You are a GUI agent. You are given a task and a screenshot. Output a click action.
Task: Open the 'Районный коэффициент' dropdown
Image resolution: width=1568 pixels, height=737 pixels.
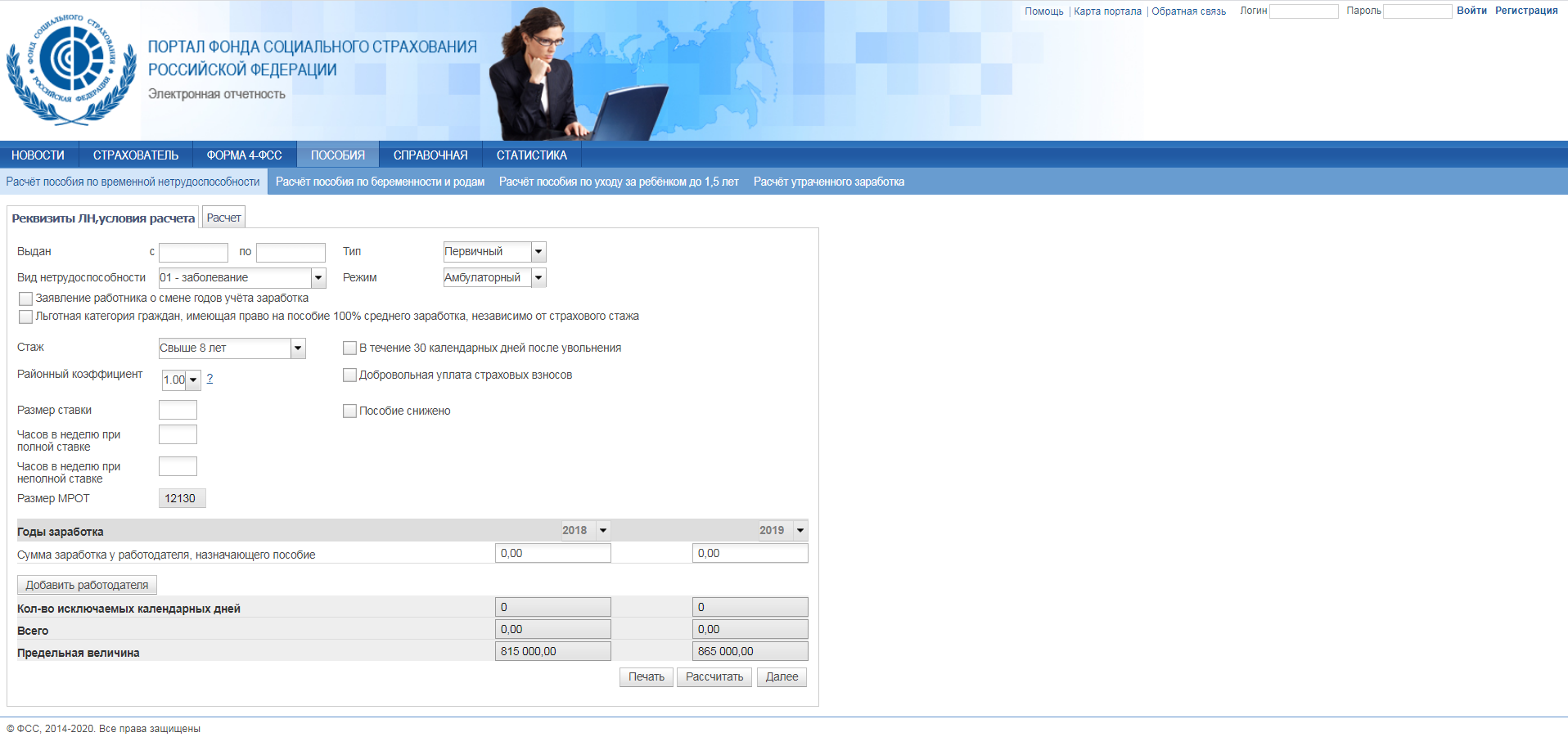click(x=193, y=380)
